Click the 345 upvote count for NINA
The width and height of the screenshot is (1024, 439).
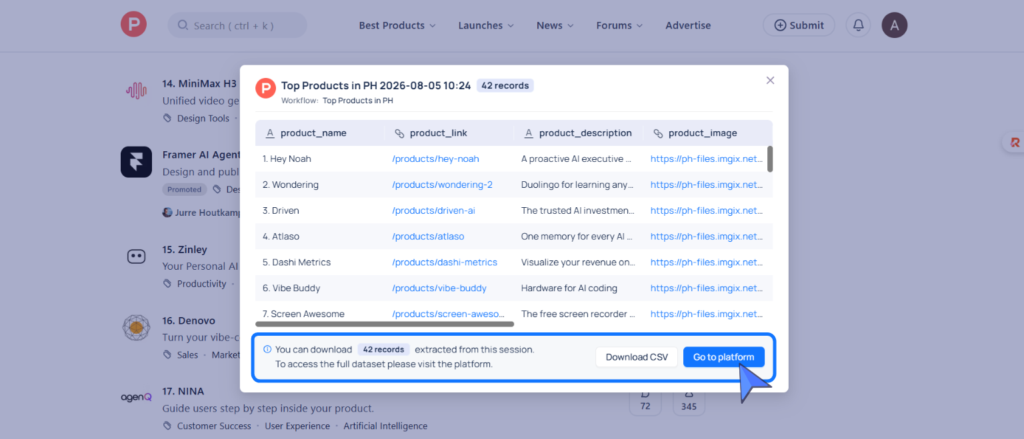[688, 407]
